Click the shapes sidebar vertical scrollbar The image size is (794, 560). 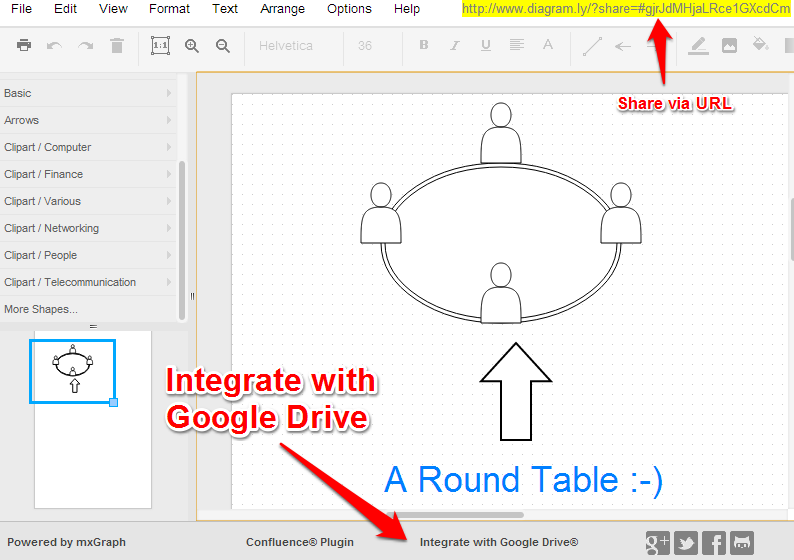pos(182,240)
